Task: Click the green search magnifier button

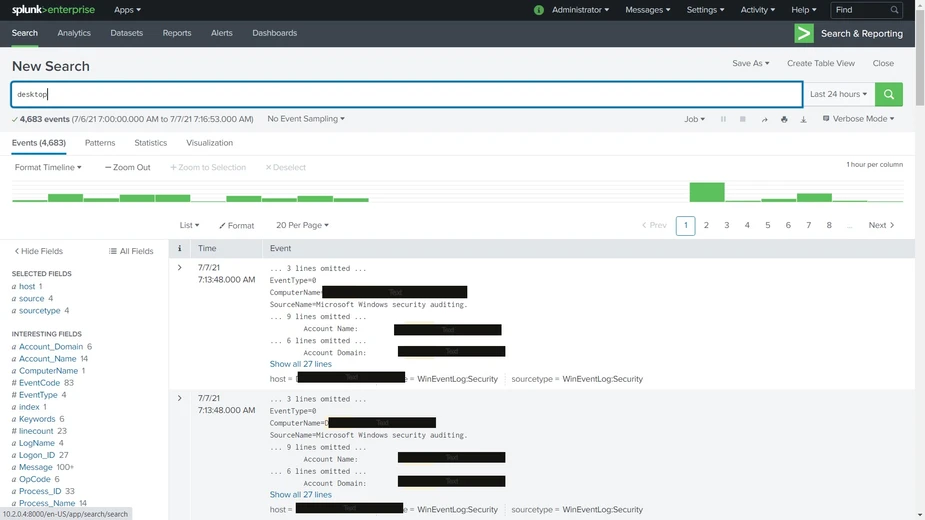Action: pos(888,94)
